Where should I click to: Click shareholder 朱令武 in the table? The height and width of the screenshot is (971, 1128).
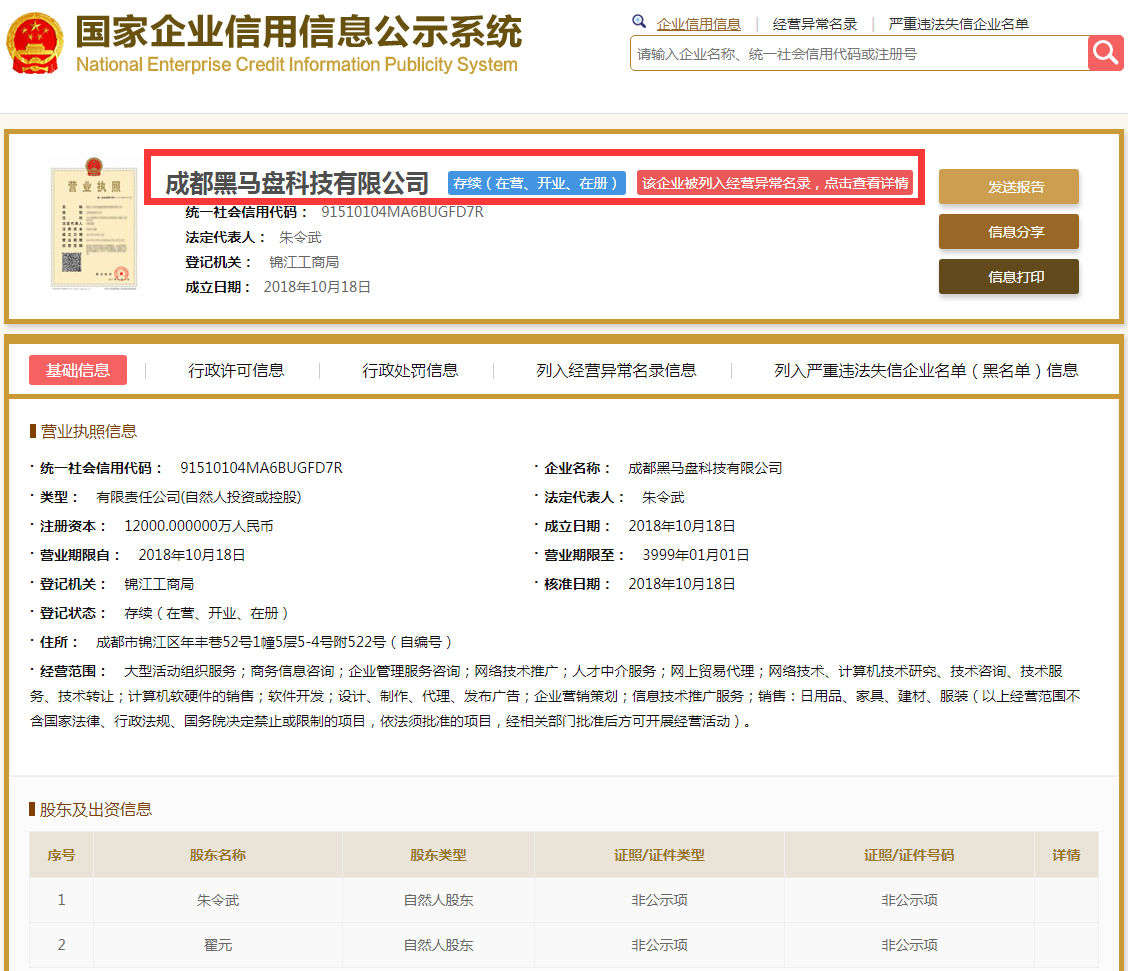tap(218, 900)
